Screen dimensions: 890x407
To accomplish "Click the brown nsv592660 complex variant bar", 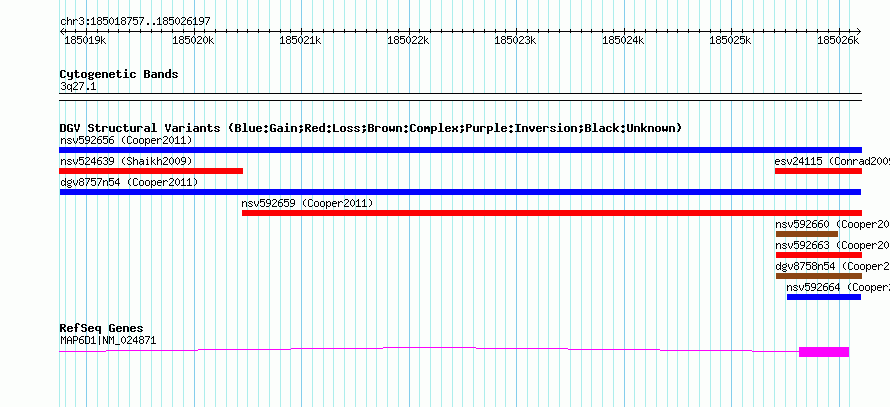I will tap(807, 234).
